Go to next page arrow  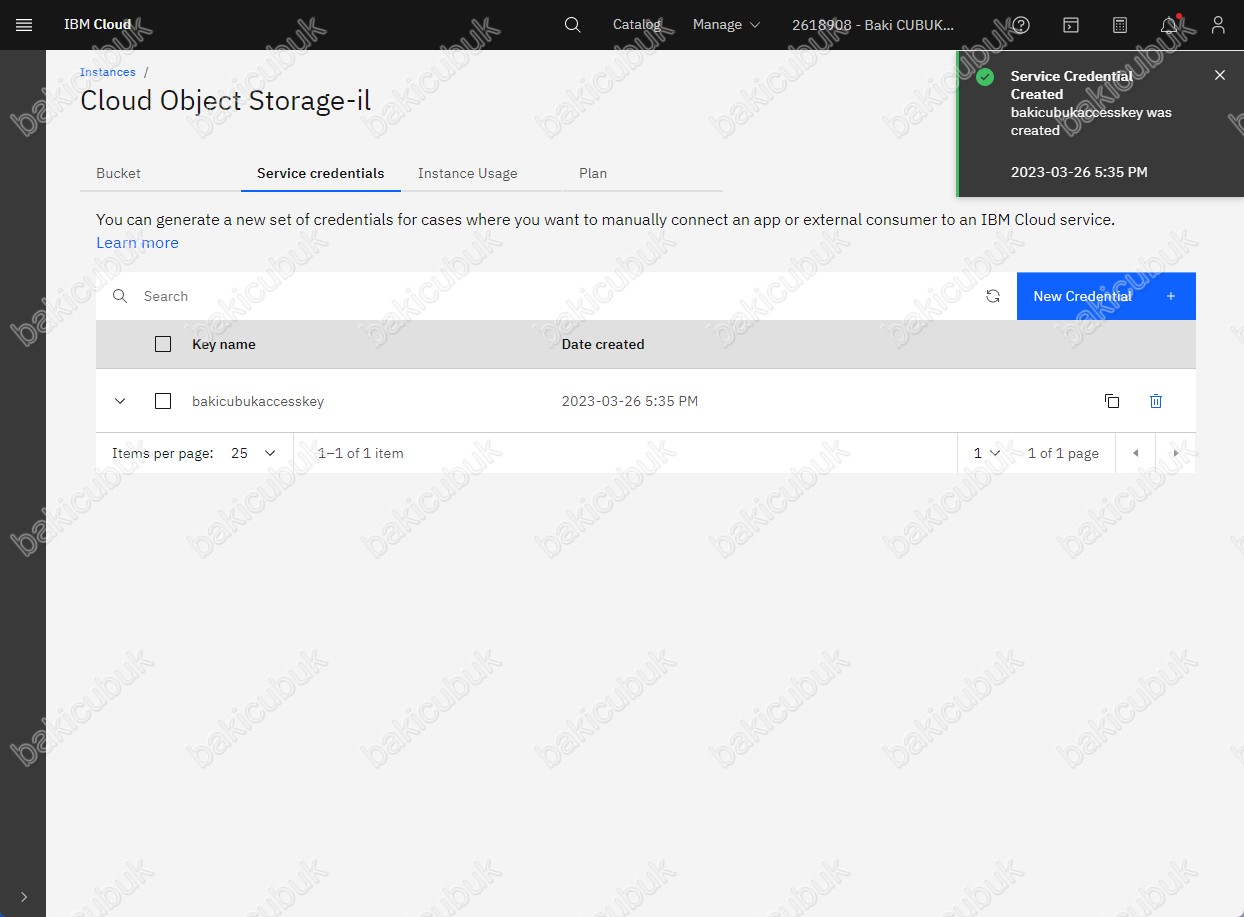pyautogui.click(x=1176, y=453)
